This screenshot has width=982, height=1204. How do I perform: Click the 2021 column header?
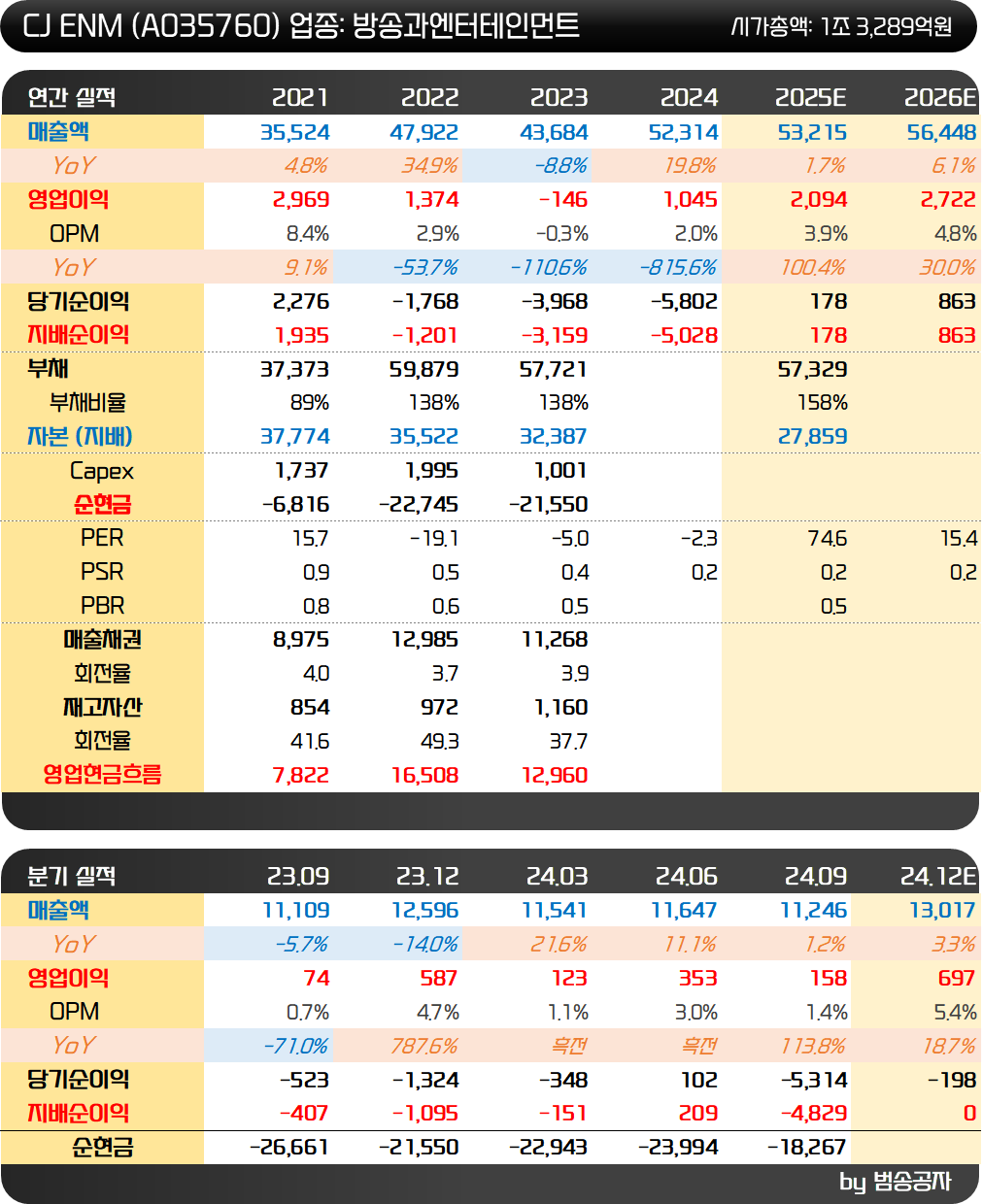point(300,97)
